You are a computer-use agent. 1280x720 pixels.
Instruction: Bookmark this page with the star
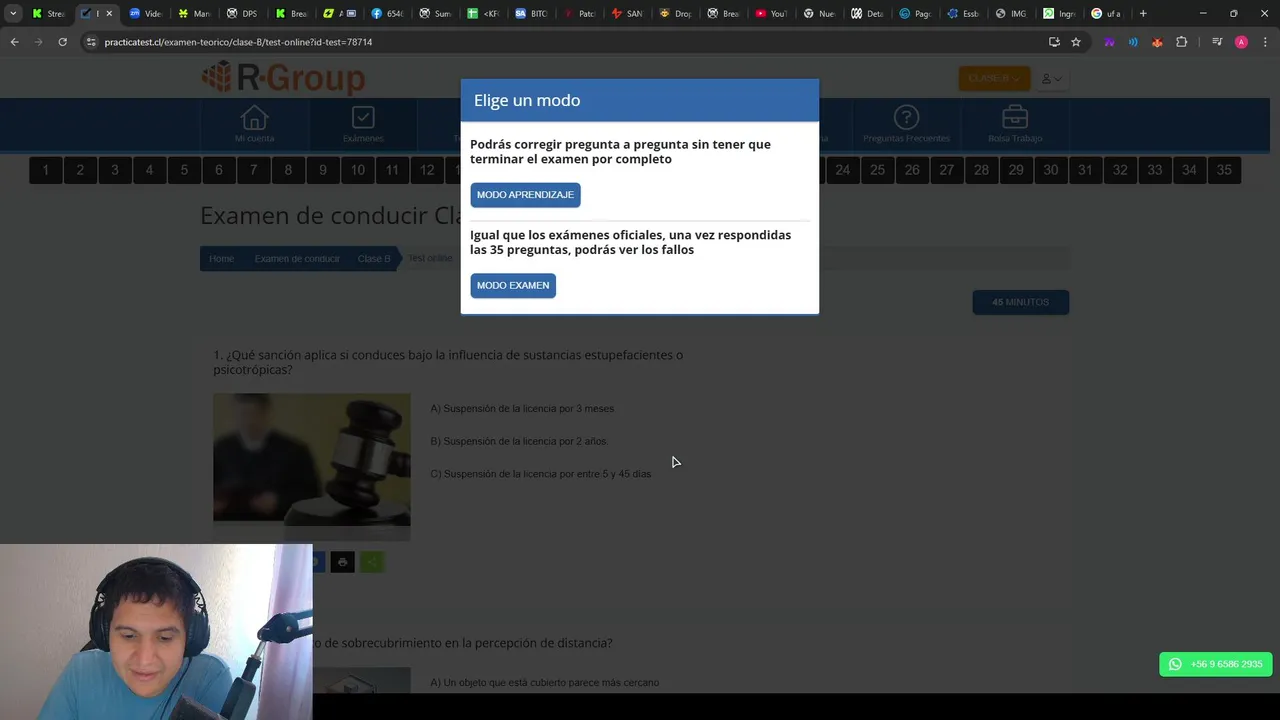pos(1076,42)
